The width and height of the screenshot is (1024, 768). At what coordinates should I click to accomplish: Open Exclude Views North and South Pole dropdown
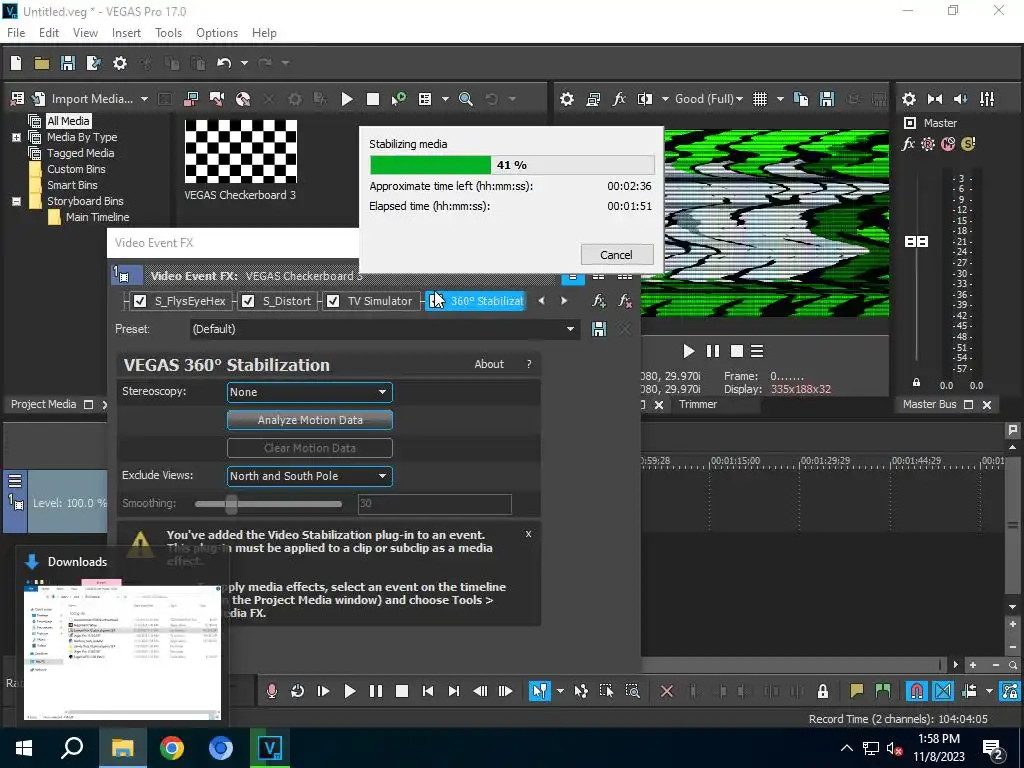coord(310,476)
